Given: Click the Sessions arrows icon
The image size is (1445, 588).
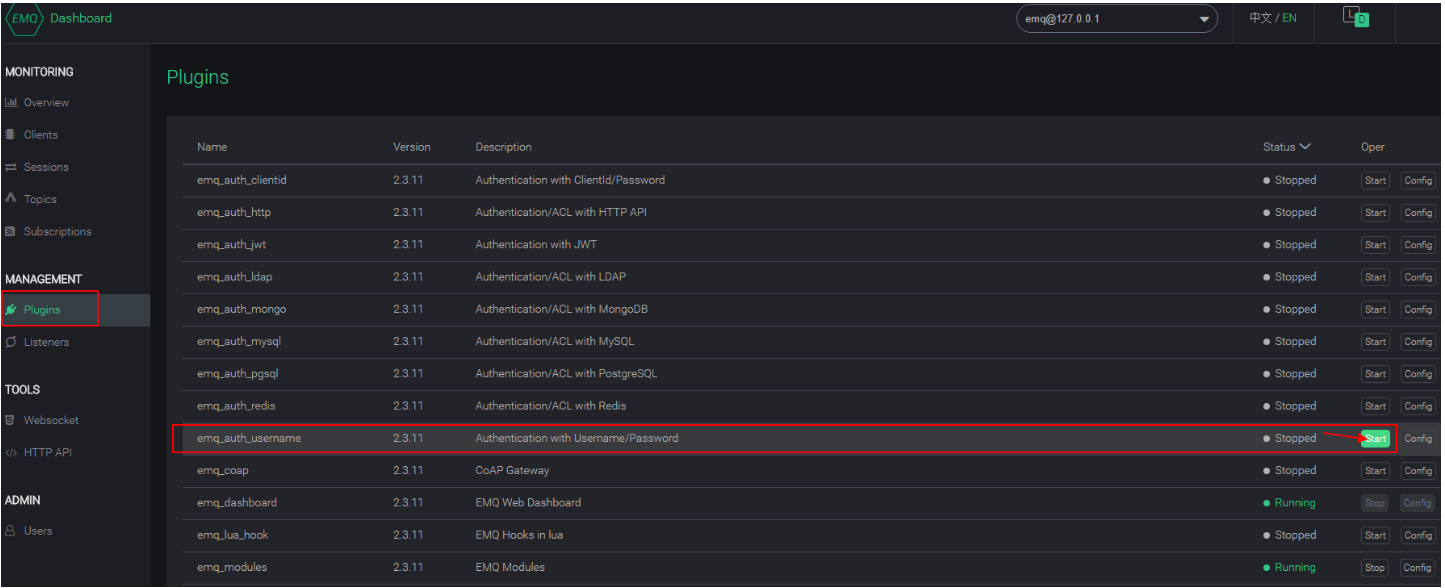Looking at the screenshot, I should 11,167.
